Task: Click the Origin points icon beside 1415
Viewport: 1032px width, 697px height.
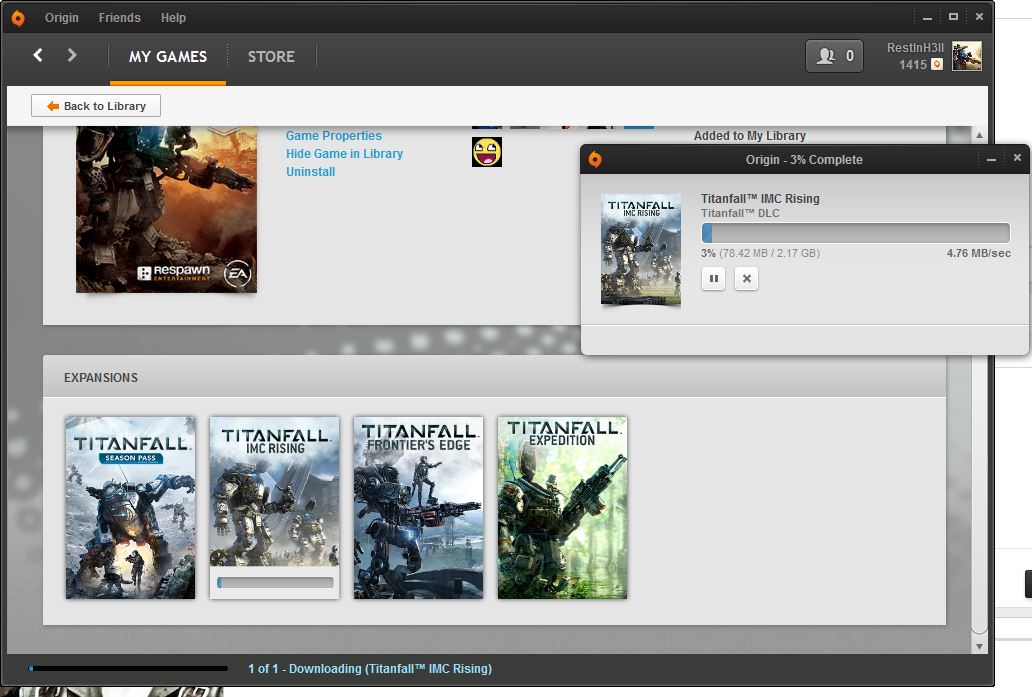Action: [x=937, y=65]
